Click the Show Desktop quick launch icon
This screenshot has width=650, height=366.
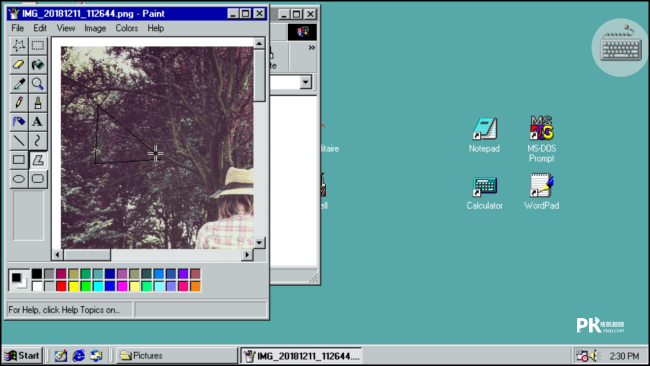(x=61, y=356)
